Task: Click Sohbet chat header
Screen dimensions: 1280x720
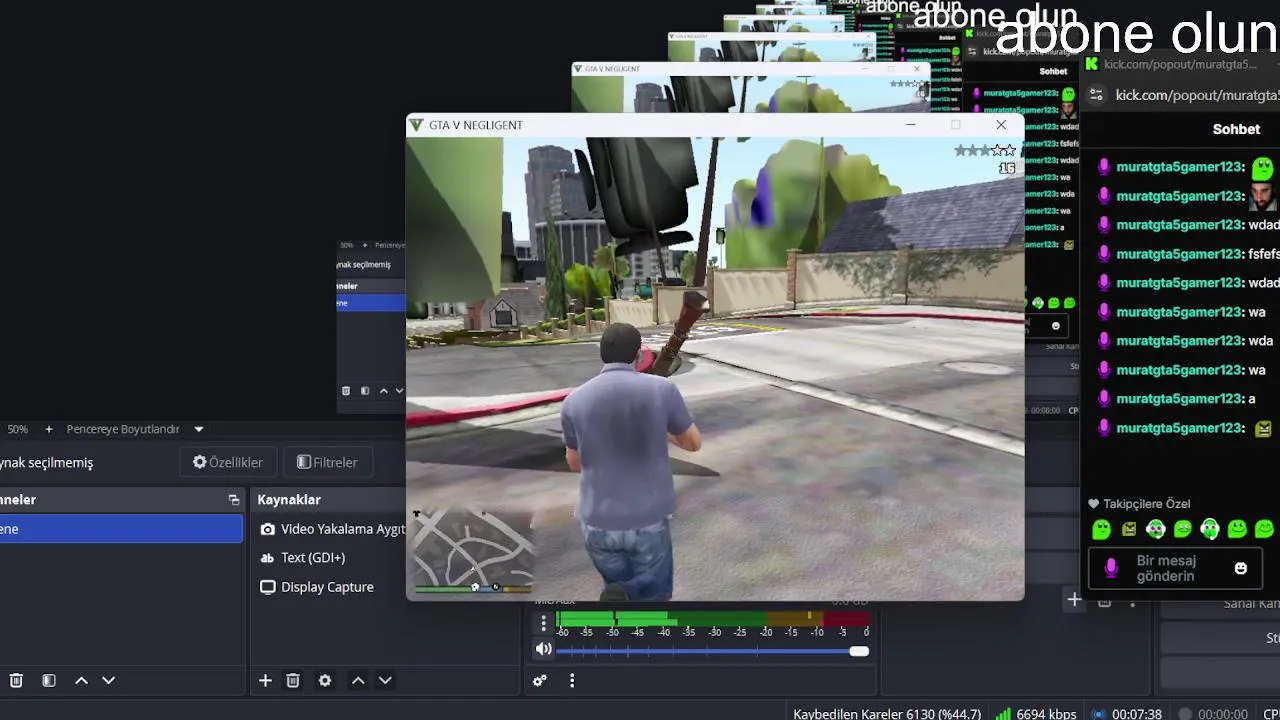Action: click(1236, 129)
